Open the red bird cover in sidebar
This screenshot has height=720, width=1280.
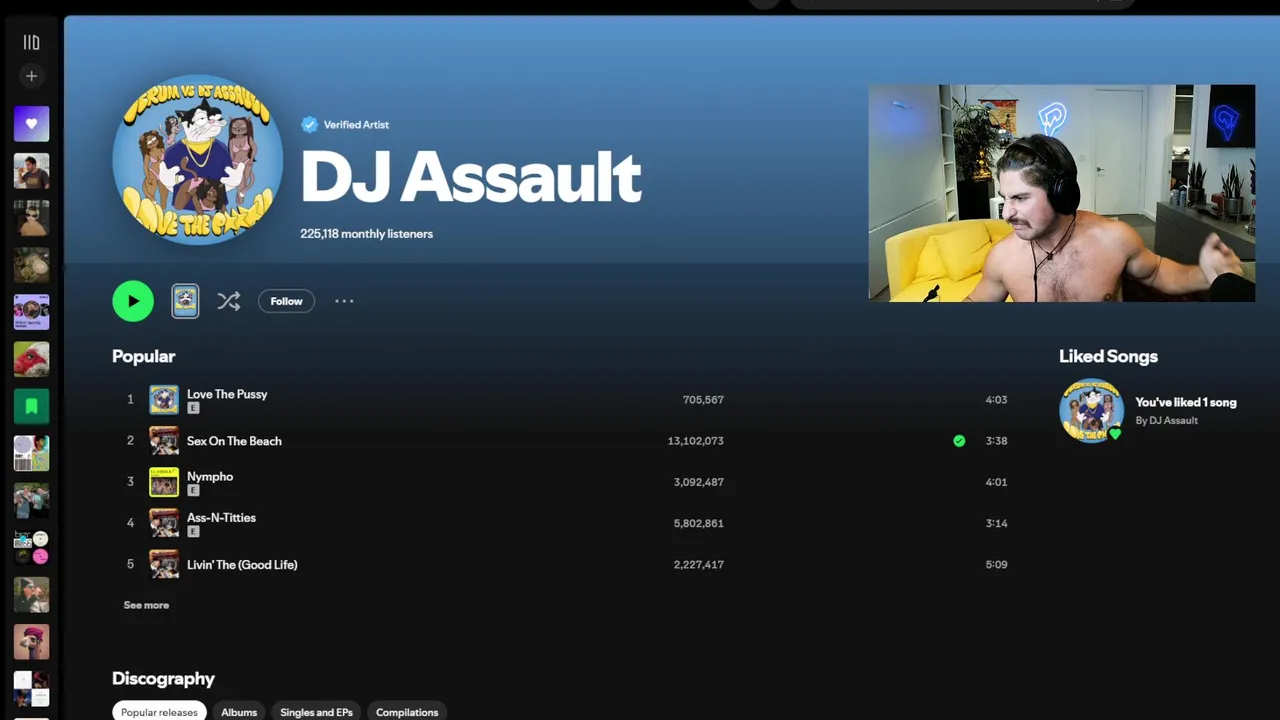click(x=31, y=359)
